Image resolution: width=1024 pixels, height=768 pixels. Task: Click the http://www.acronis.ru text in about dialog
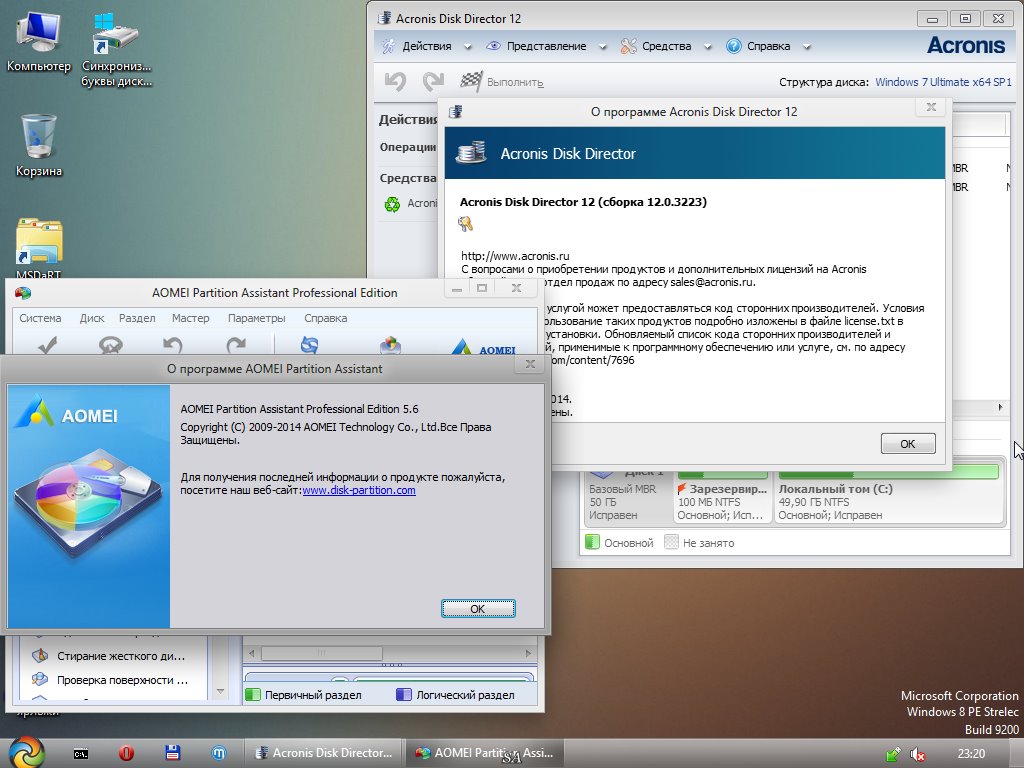pyautogui.click(x=515, y=256)
